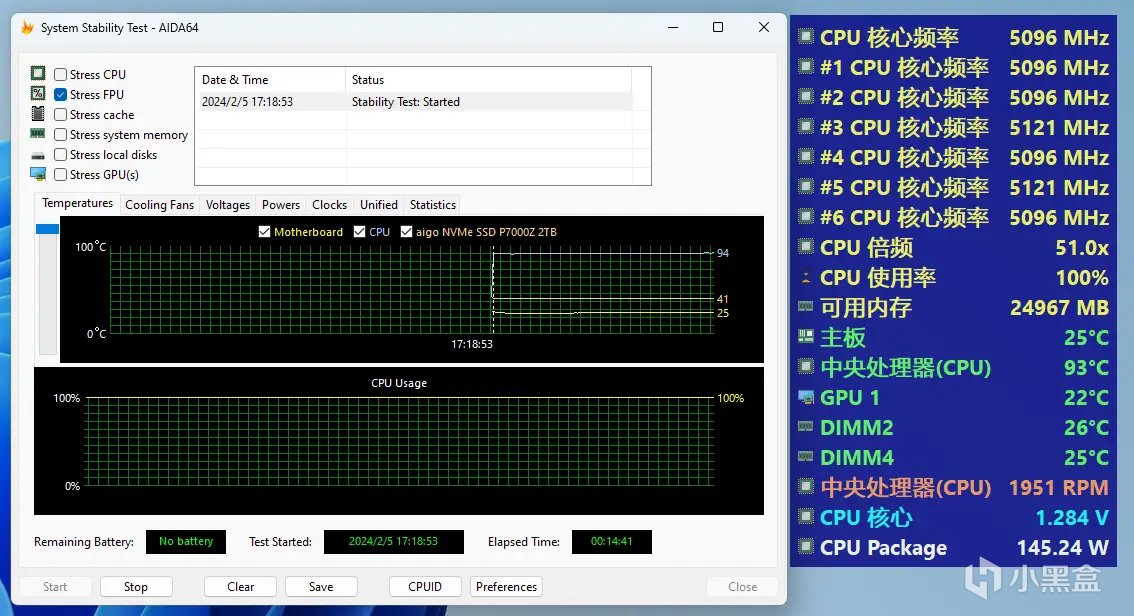
Task: Uncheck the Stress FPU checkbox
Action: (x=61, y=95)
